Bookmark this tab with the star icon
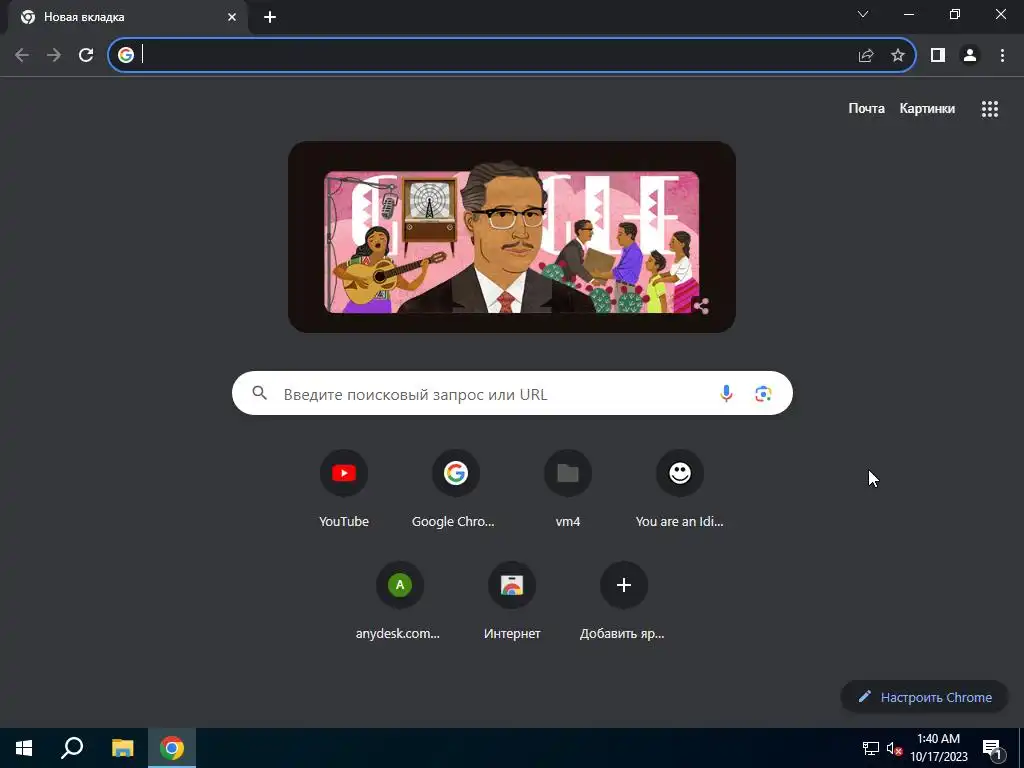This screenshot has height=768, width=1024. pos(898,55)
